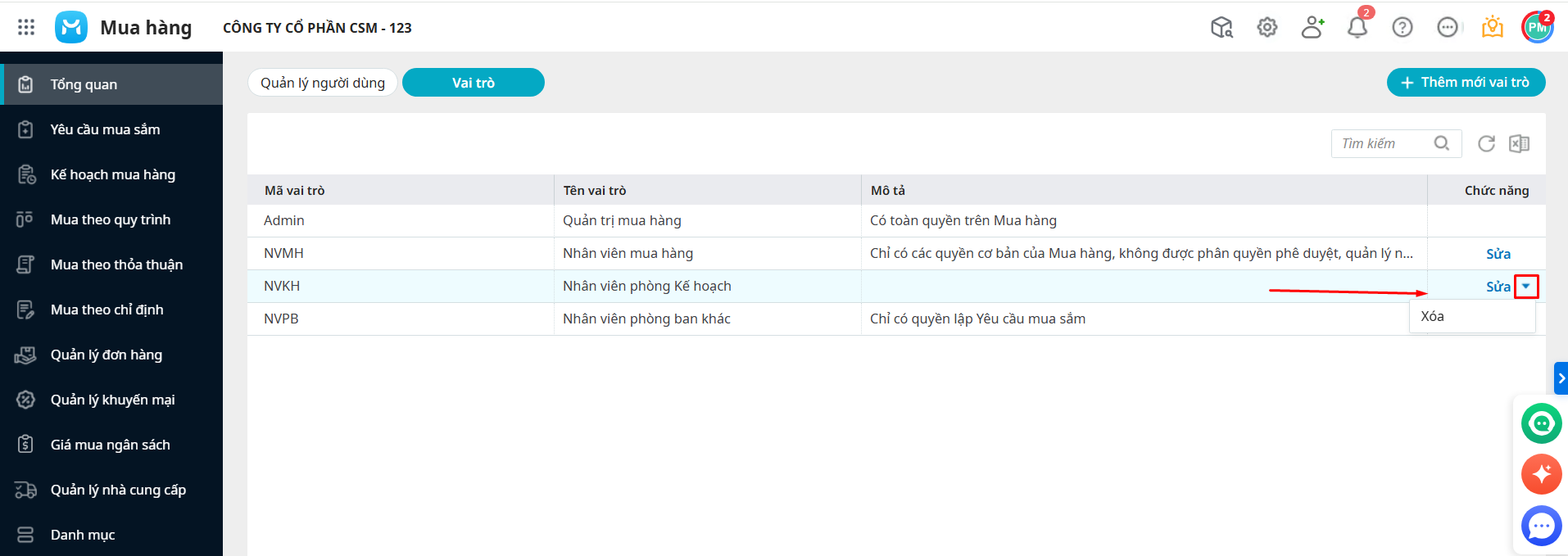
Task: Open the blue chat message floating button
Action: [x=1542, y=526]
